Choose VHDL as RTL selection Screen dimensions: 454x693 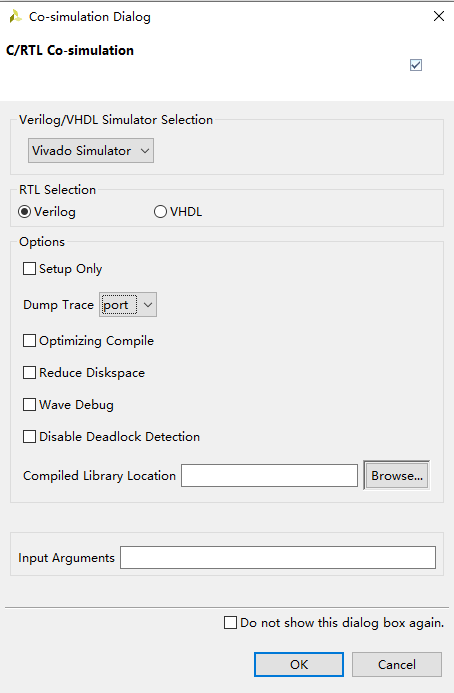pos(160,212)
